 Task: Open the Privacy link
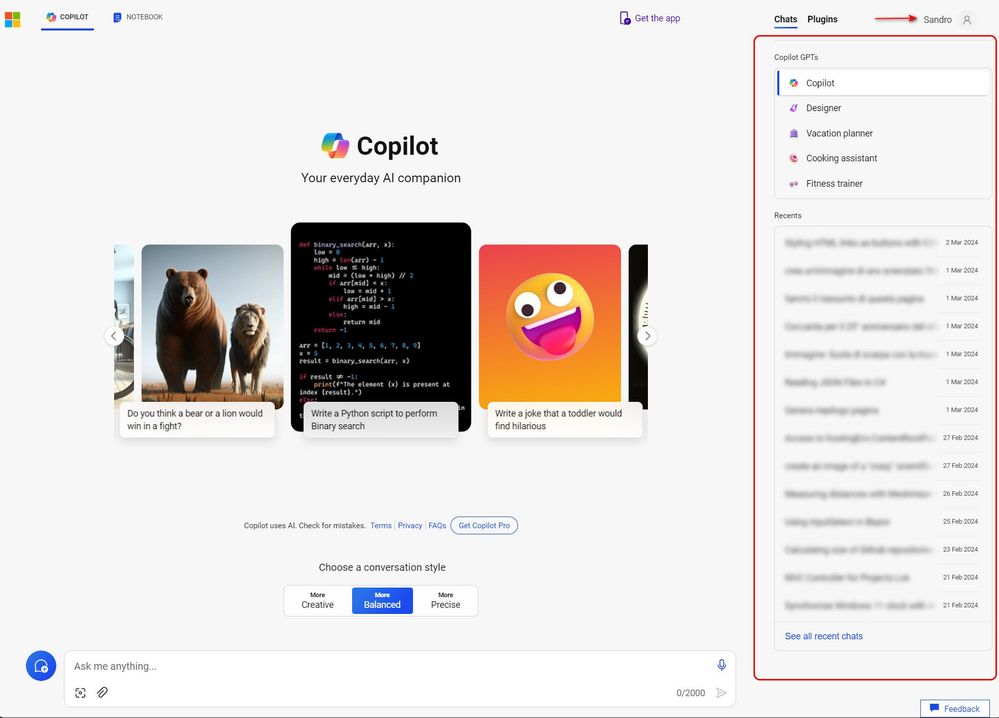point(410,526)
